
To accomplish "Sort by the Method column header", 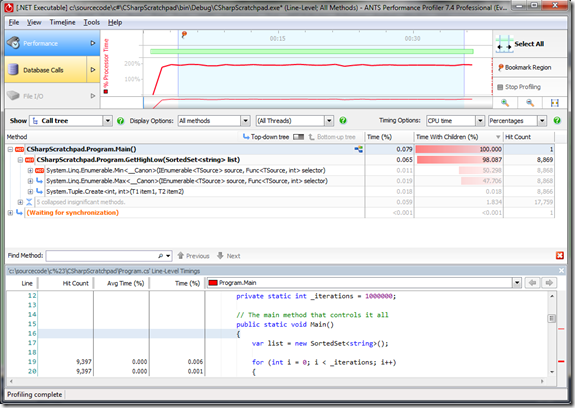I will click(x=17, y=137).
